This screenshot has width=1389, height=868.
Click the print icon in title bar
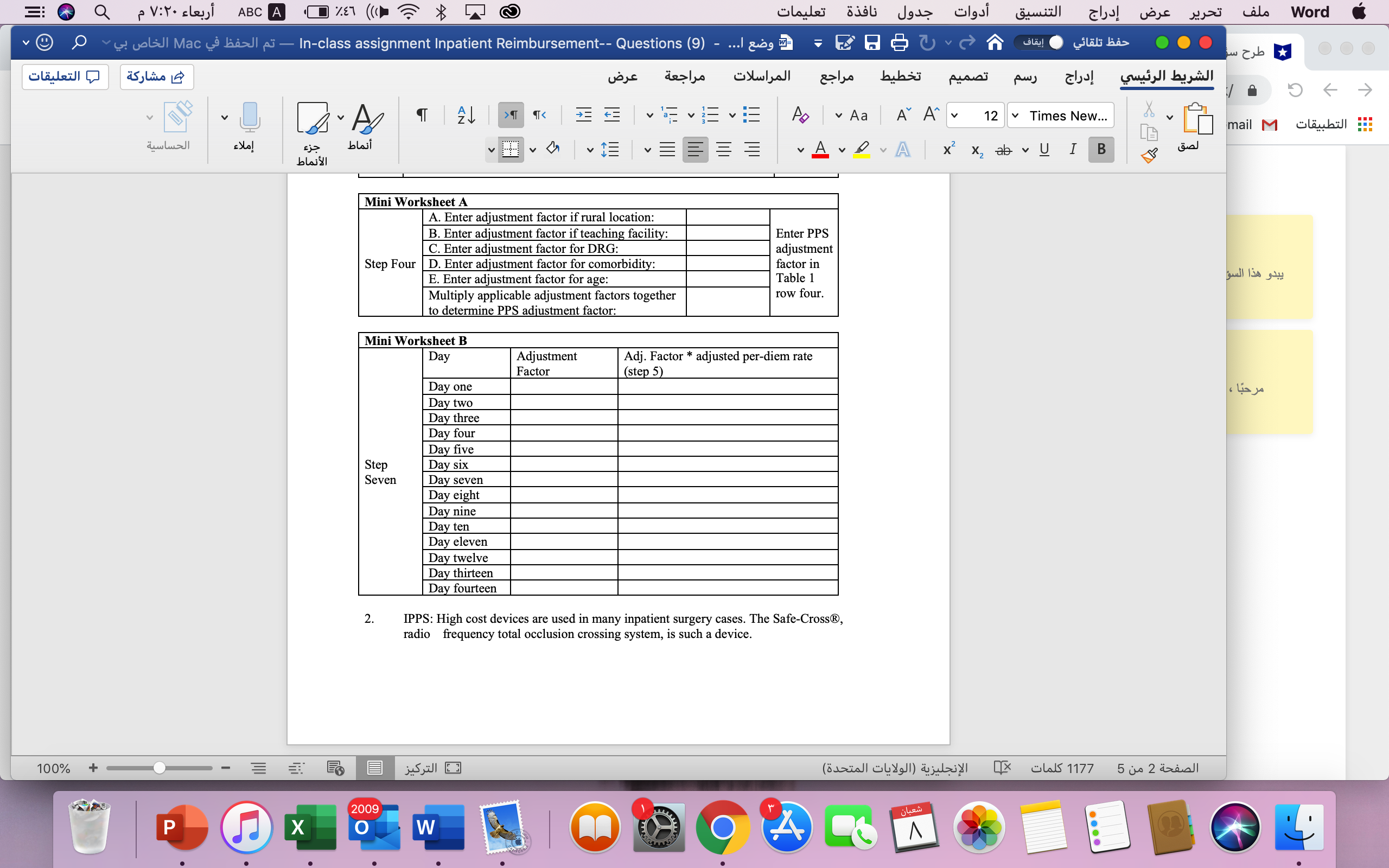click(900, 42)
